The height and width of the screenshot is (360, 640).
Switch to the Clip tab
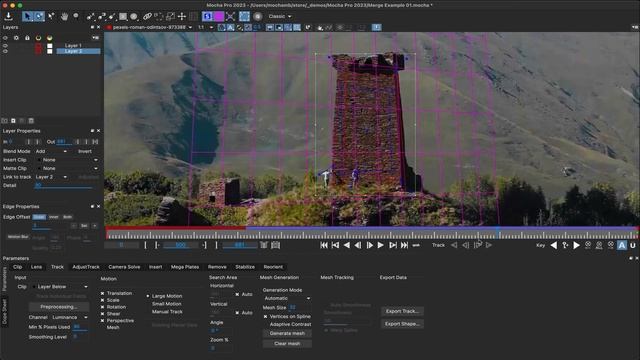click(18, 267)
